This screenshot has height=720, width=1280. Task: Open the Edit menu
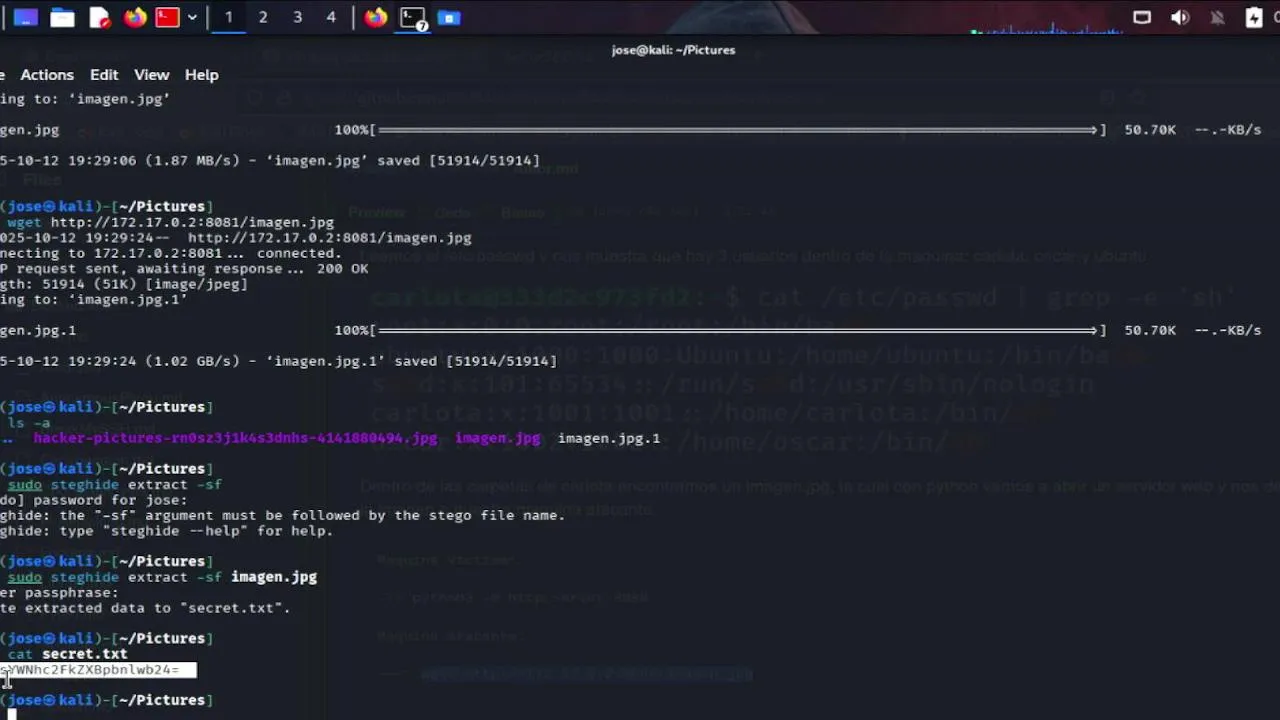(x=104, y=75)
